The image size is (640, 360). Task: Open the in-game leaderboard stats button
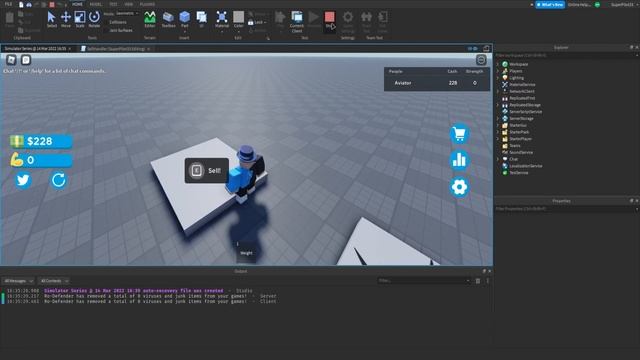point(459,160)
